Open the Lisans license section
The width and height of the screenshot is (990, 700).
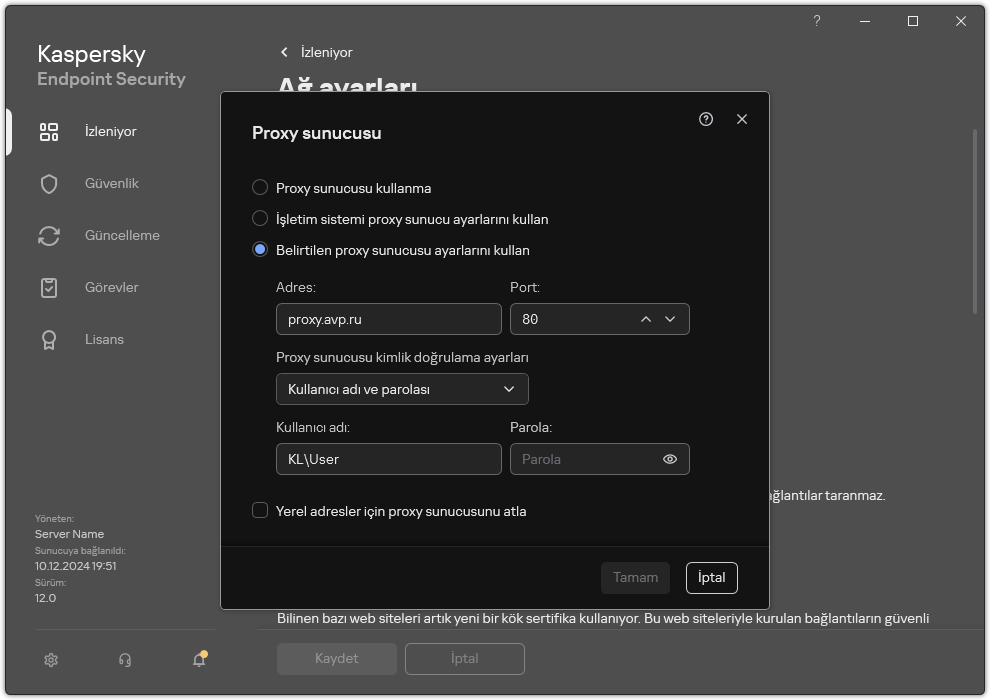103,339
